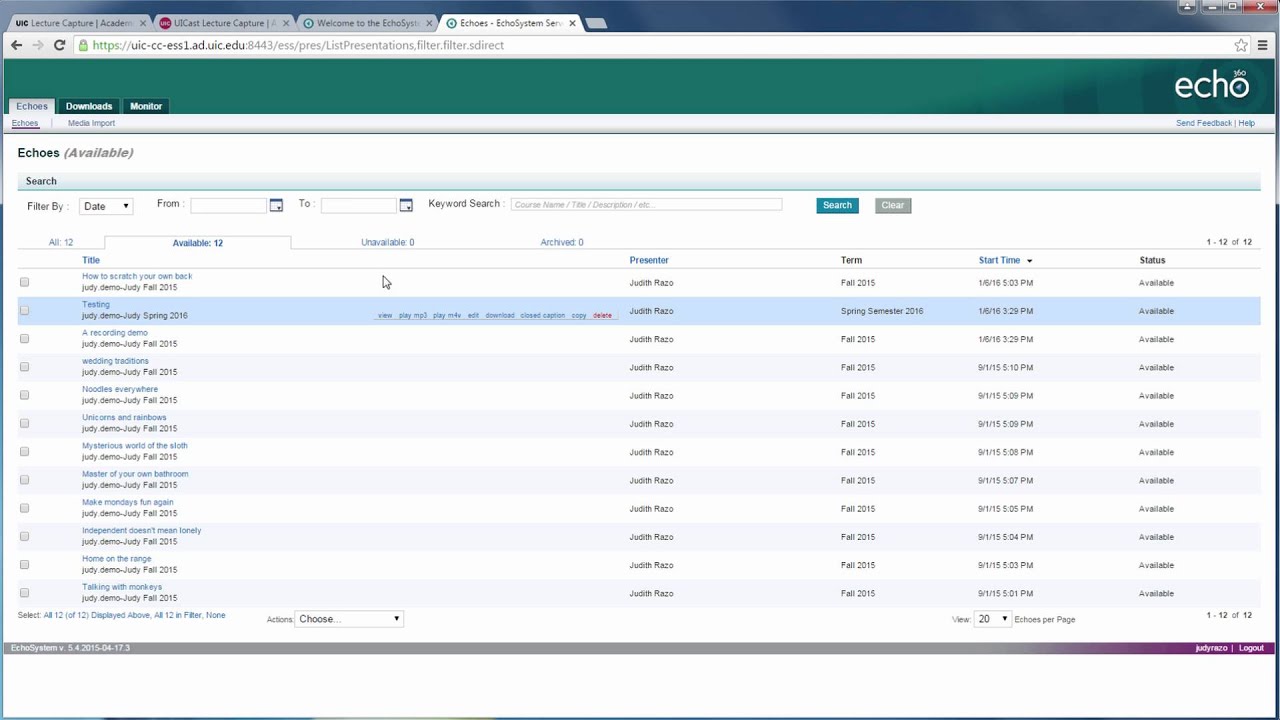Image resolution: width=1280 pixels, height=720 pixels.
Task: Click the Search button
Action: tap(837, 205)
